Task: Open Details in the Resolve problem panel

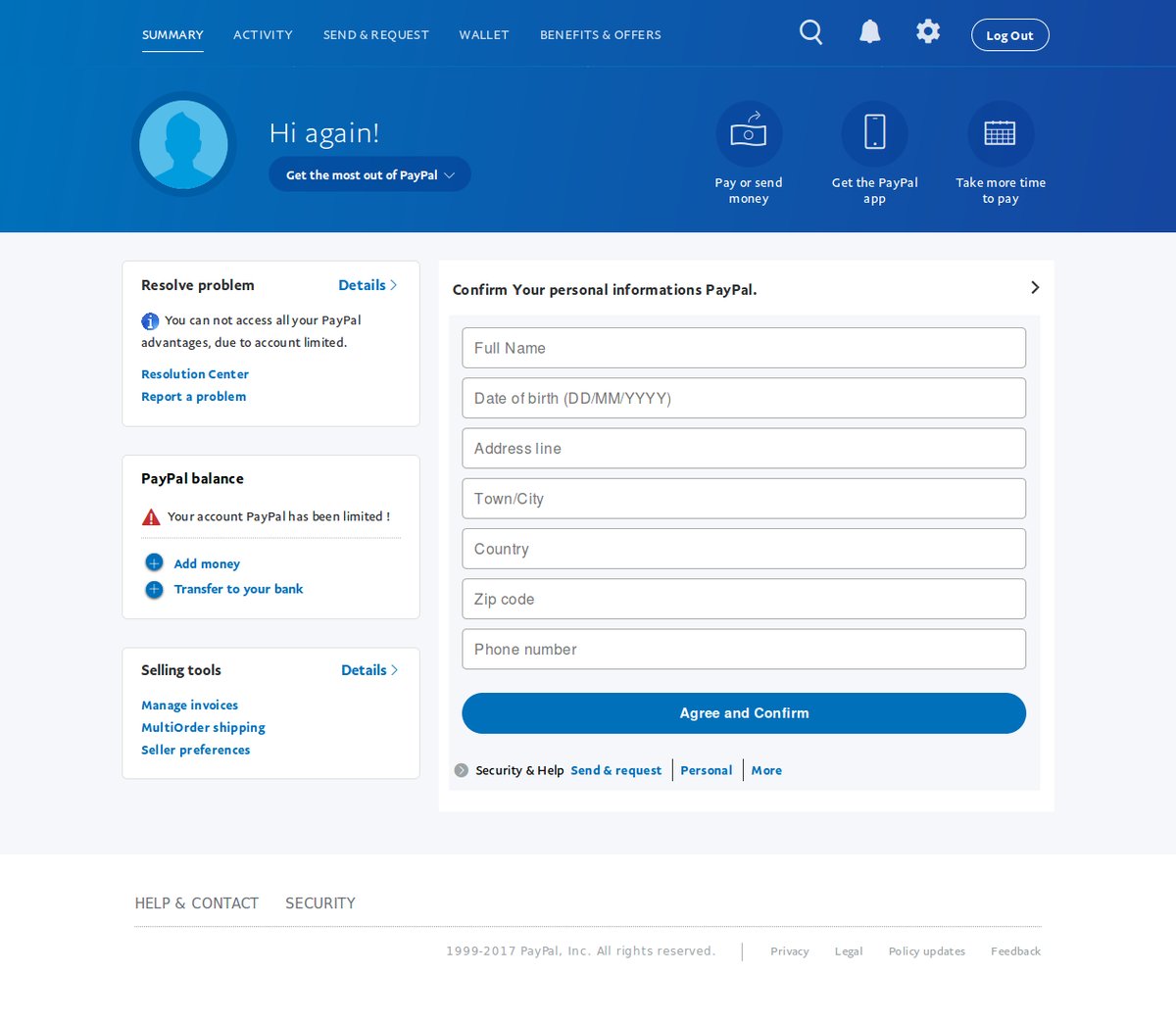Action: [367, 285]
